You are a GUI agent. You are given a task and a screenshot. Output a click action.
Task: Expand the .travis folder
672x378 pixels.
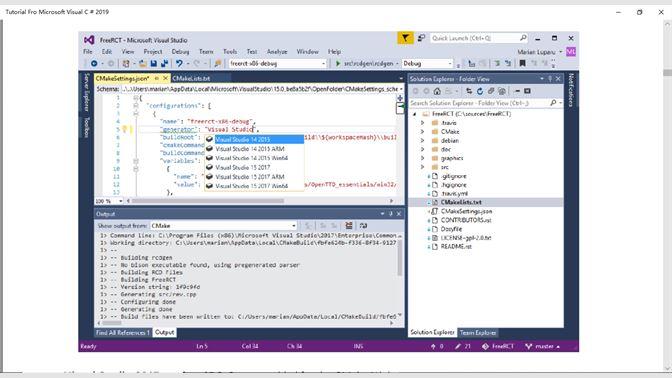423,123
